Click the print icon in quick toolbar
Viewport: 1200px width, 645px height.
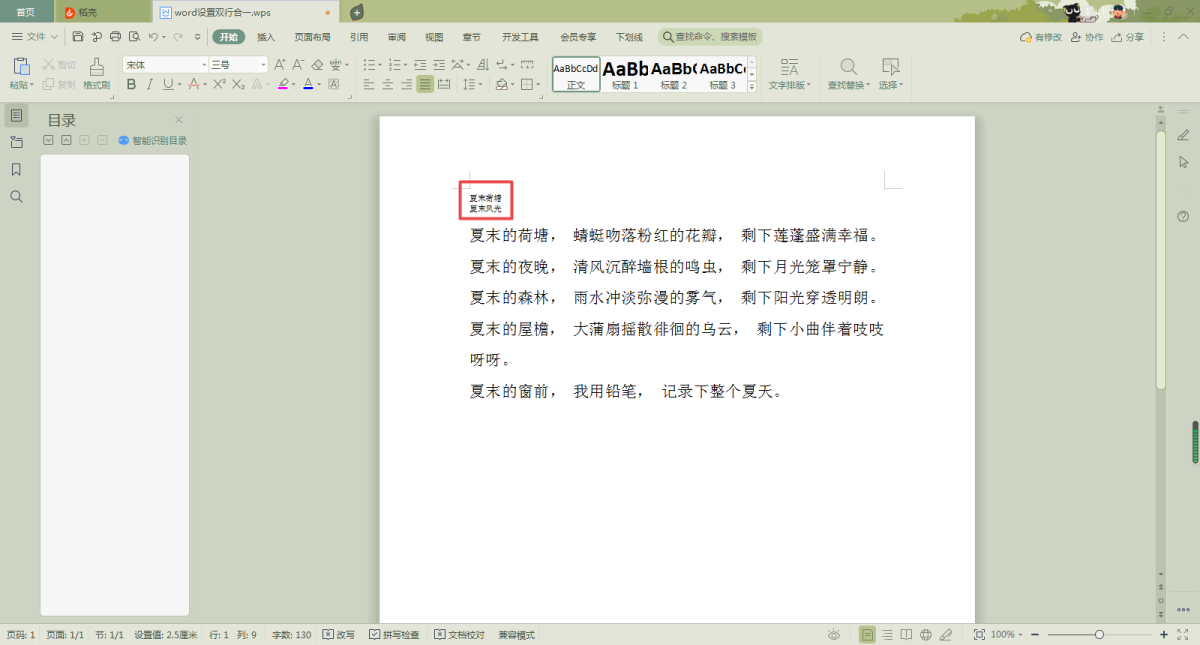coord(115,37)
